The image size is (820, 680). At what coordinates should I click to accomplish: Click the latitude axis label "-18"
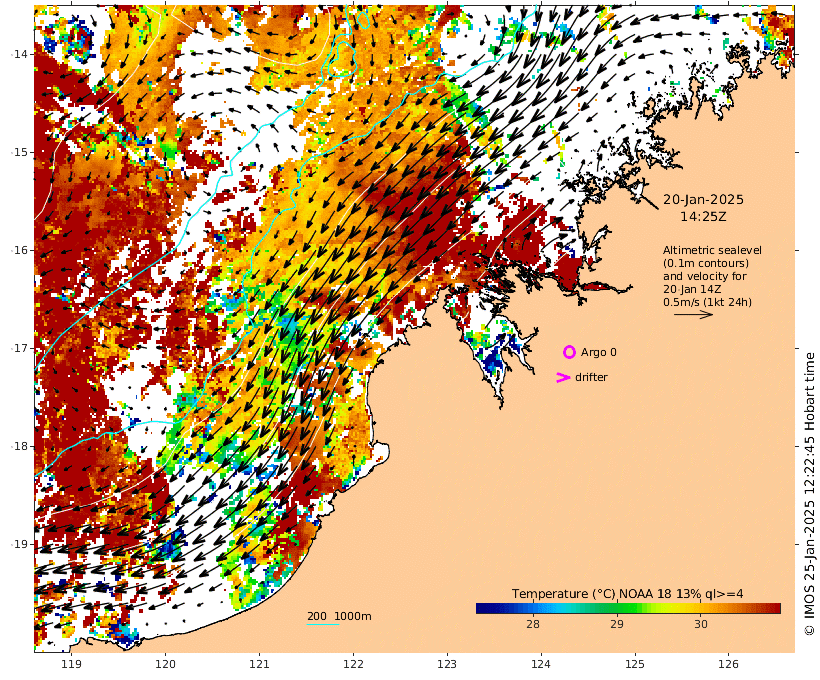click(18, 446)
